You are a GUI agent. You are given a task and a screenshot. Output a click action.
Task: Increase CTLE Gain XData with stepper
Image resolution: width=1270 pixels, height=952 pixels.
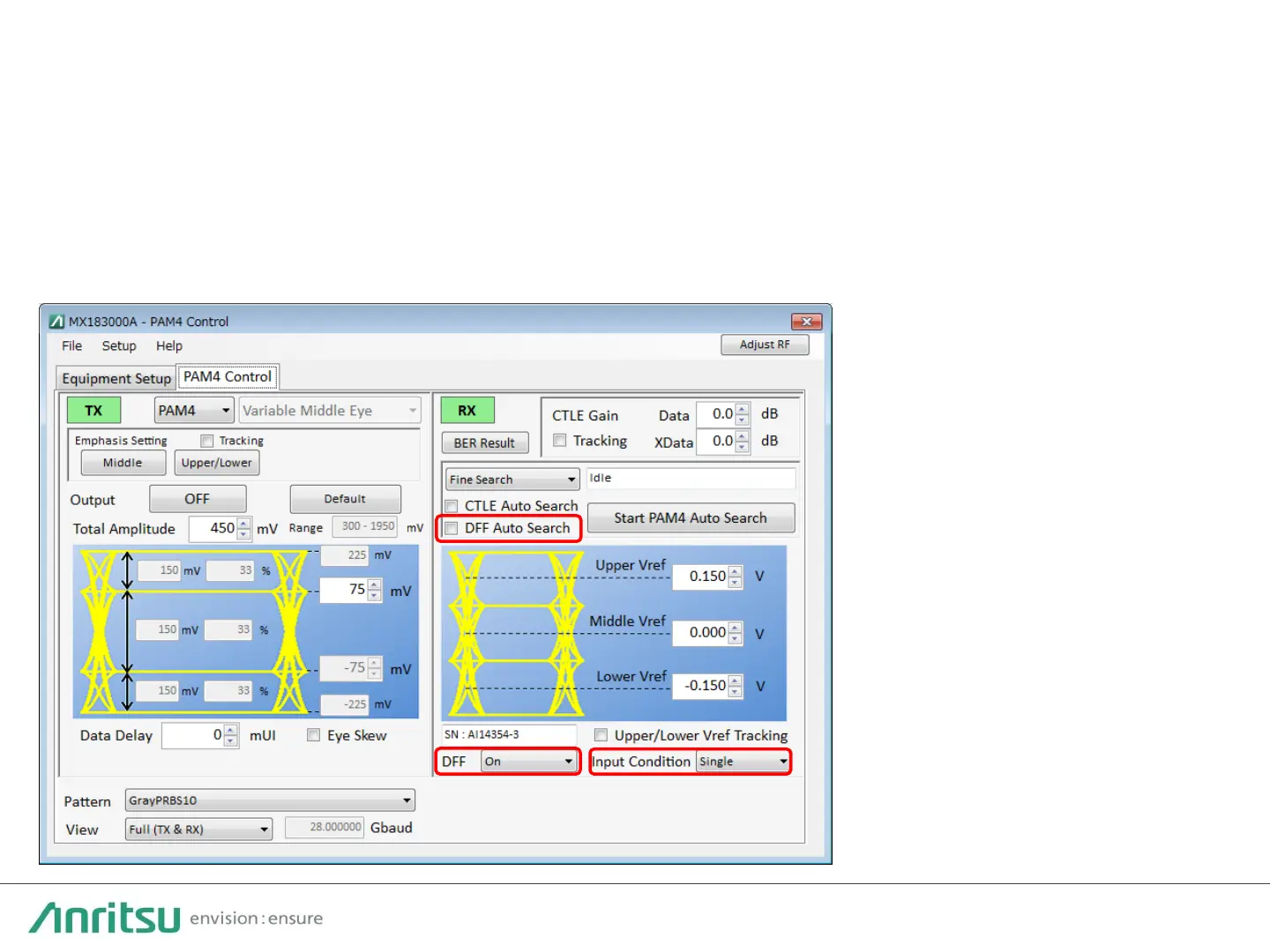[743, 435]
